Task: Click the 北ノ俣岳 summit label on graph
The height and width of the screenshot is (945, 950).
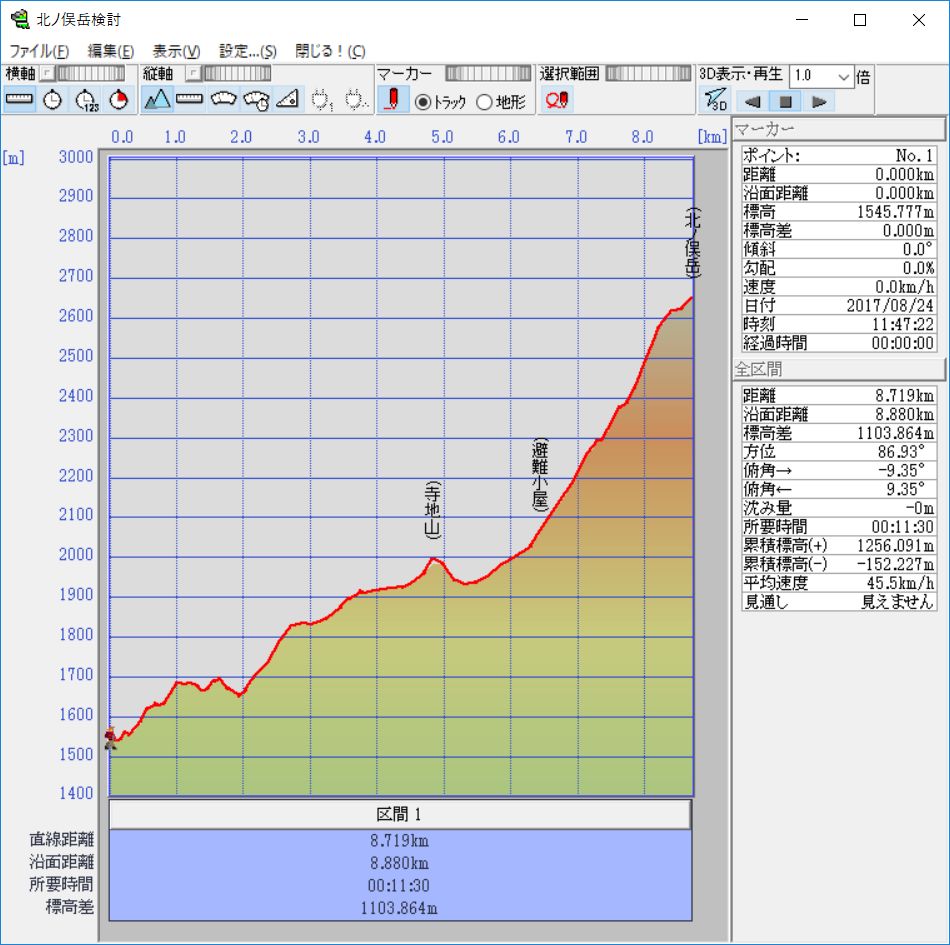Action: point(693,242)
